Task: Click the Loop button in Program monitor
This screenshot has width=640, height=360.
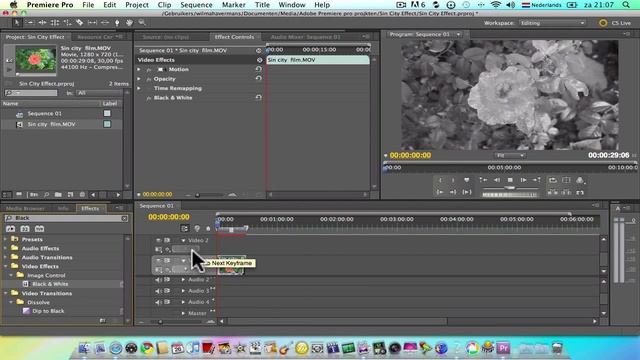Action: coord(553,180)
